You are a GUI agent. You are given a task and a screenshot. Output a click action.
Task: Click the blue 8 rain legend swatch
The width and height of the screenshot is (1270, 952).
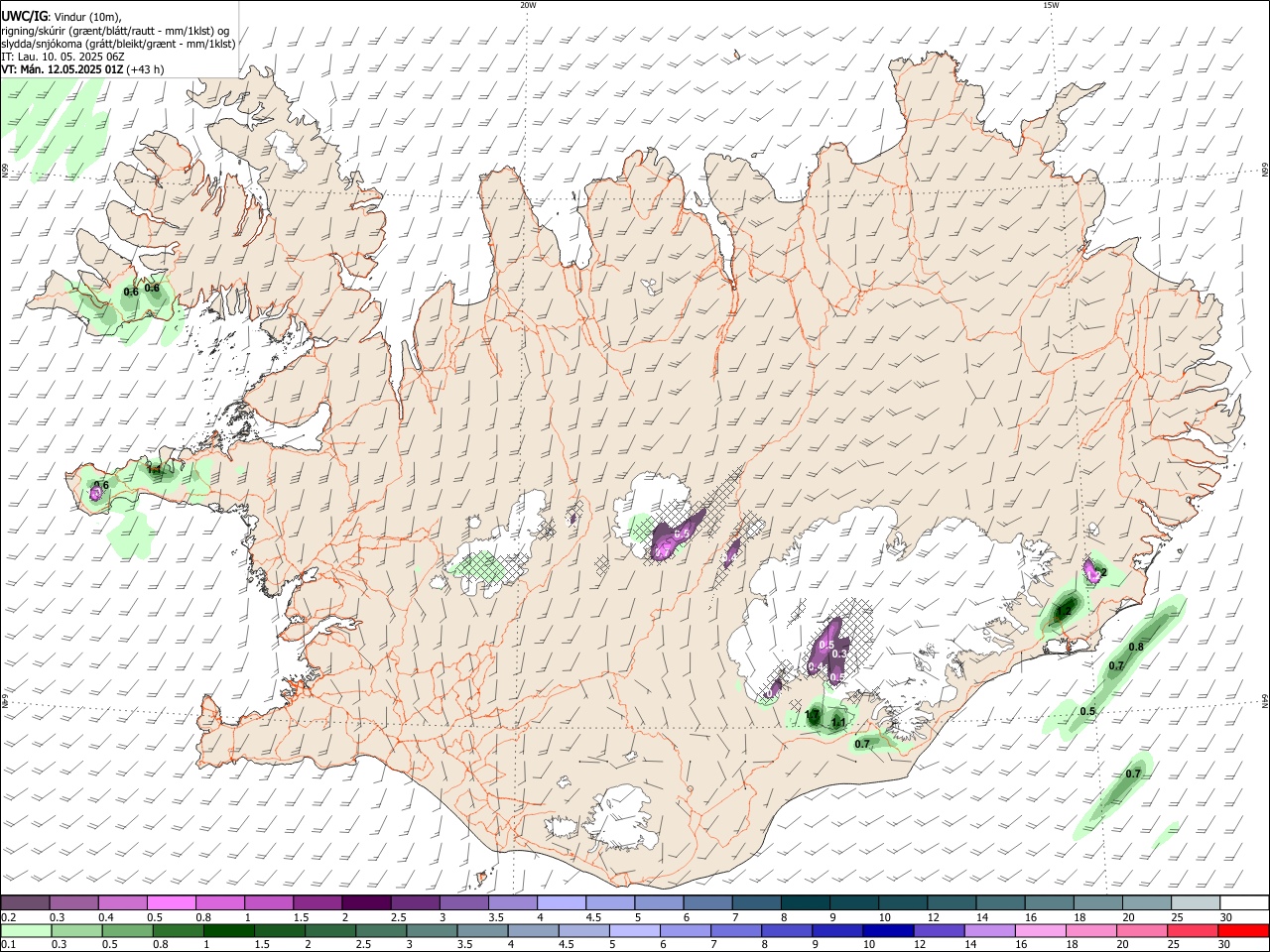786,931
